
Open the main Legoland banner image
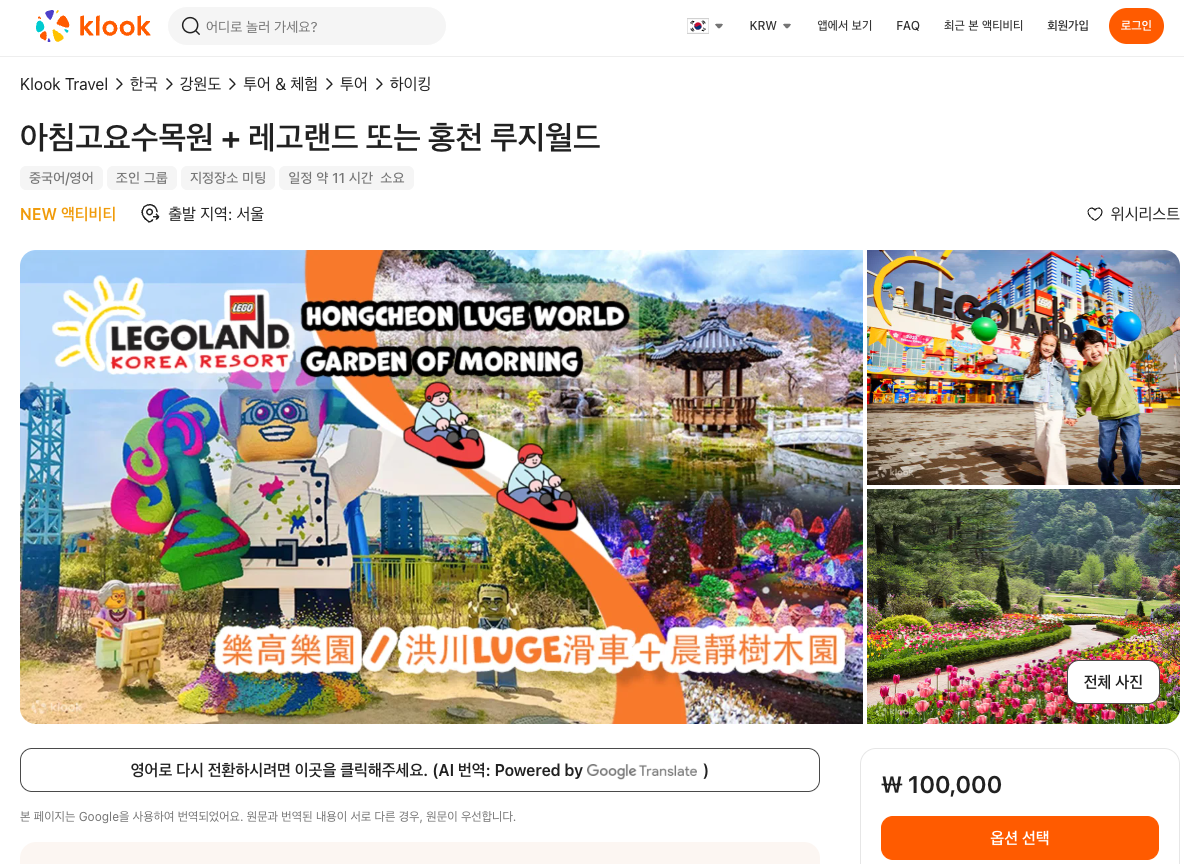click(x=441, y=487)
